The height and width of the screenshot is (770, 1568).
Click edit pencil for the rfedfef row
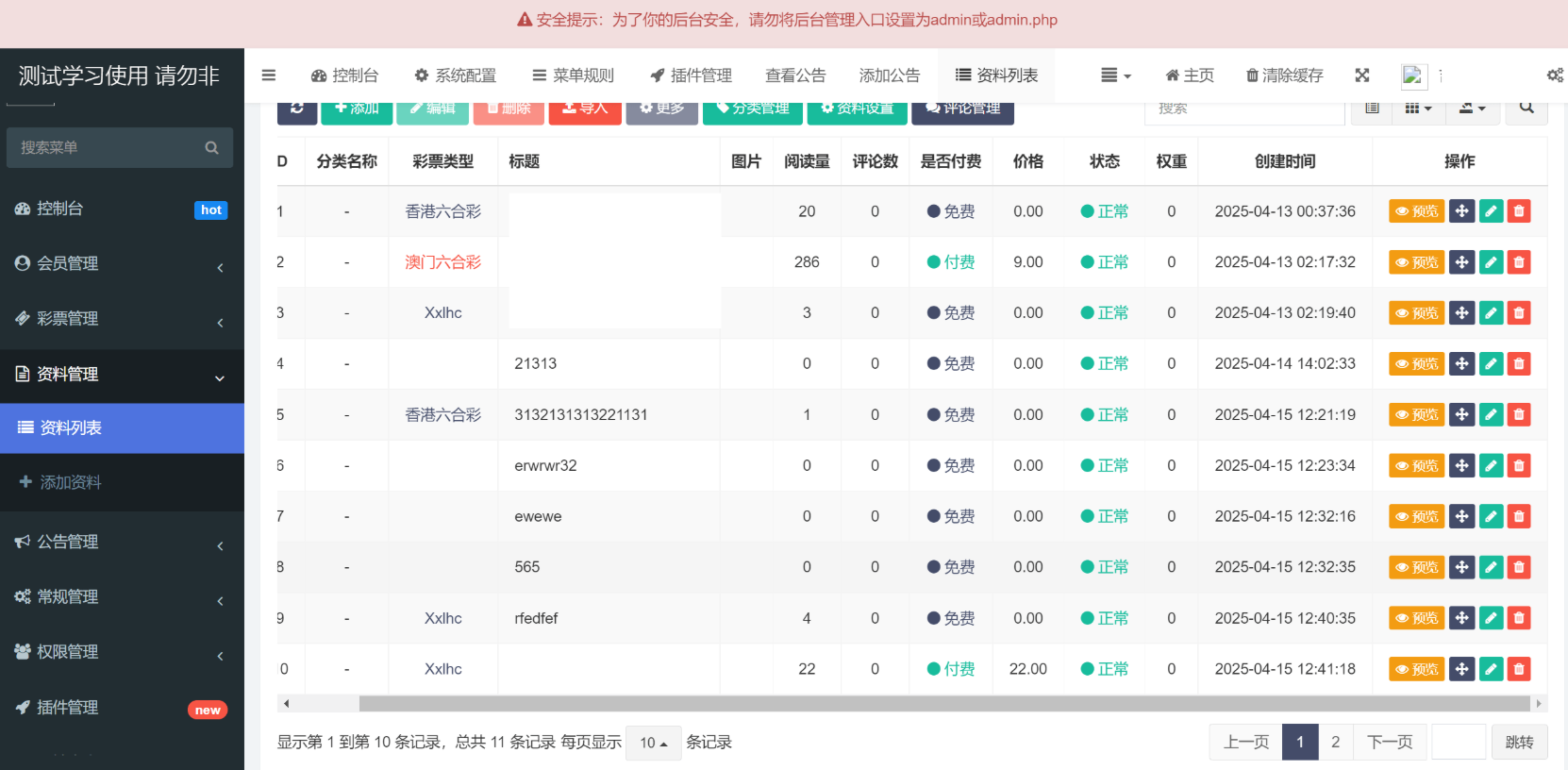click(x=1491, y=619)
